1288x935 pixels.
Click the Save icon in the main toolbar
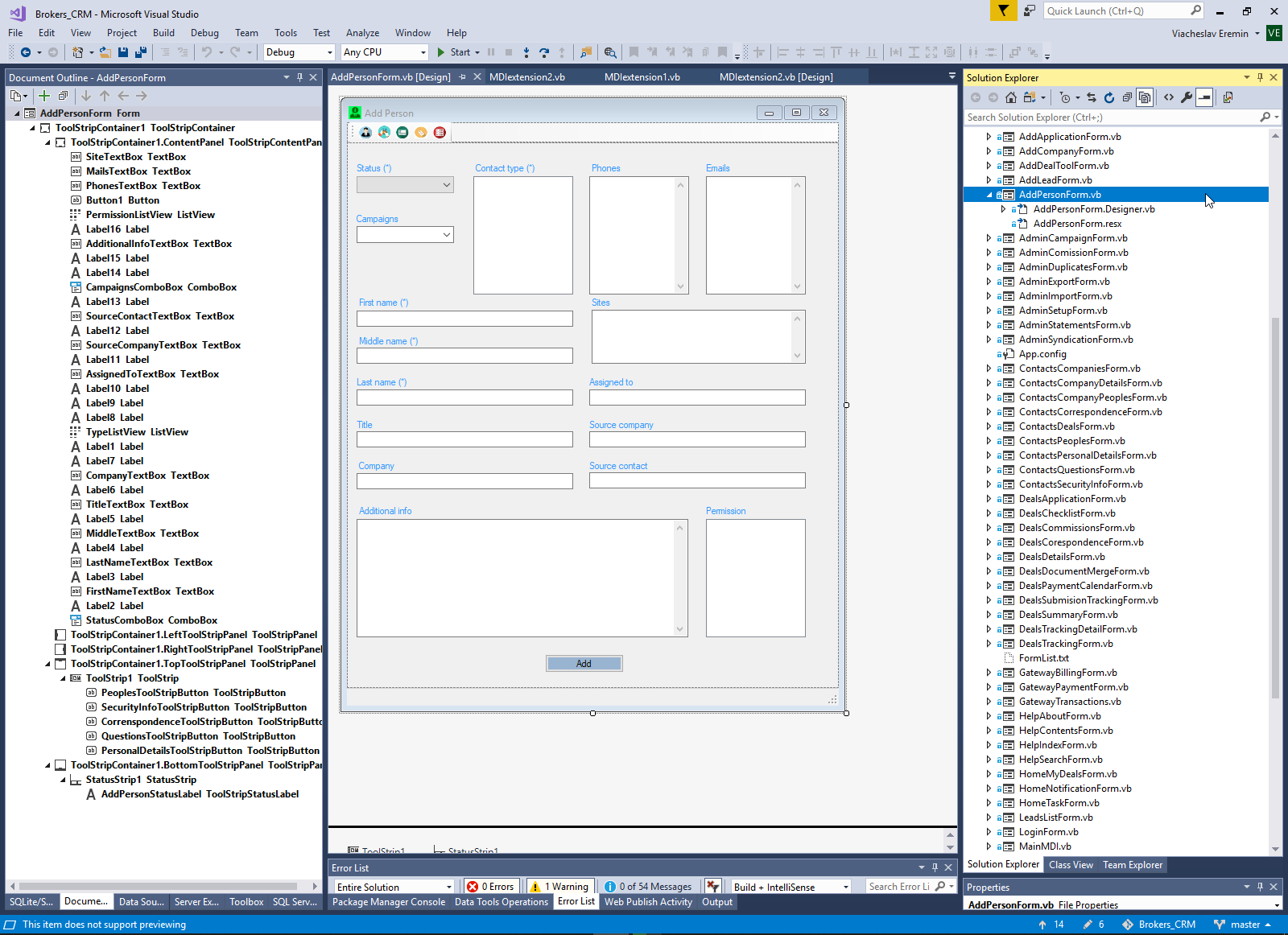[123, 52]
